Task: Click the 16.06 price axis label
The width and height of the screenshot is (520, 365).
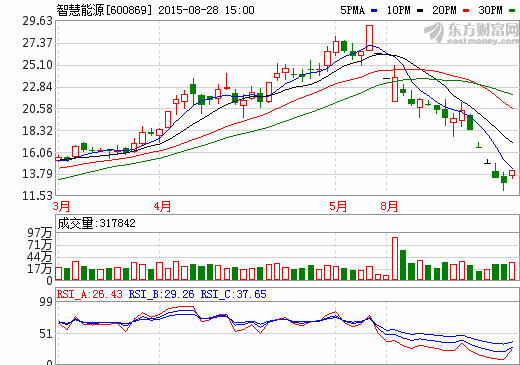Action: [x=38, y=153]
